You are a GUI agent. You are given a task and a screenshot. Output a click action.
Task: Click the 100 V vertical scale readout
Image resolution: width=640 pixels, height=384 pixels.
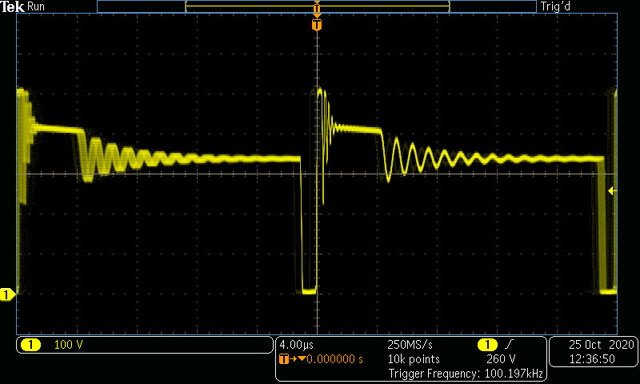point(68,345)
